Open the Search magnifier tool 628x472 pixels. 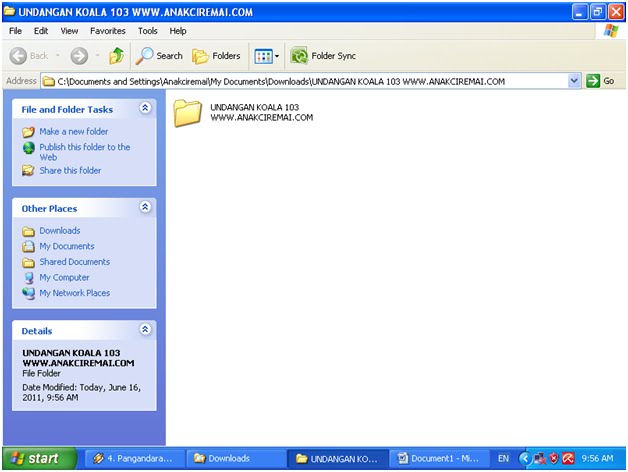click(x=159, y=56)
